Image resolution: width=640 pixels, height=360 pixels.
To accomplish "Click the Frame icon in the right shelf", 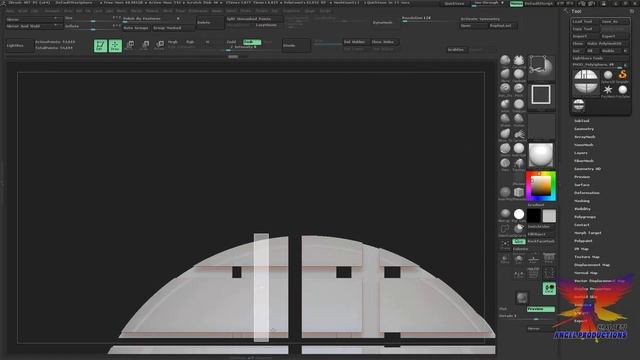I will [505, 244].
